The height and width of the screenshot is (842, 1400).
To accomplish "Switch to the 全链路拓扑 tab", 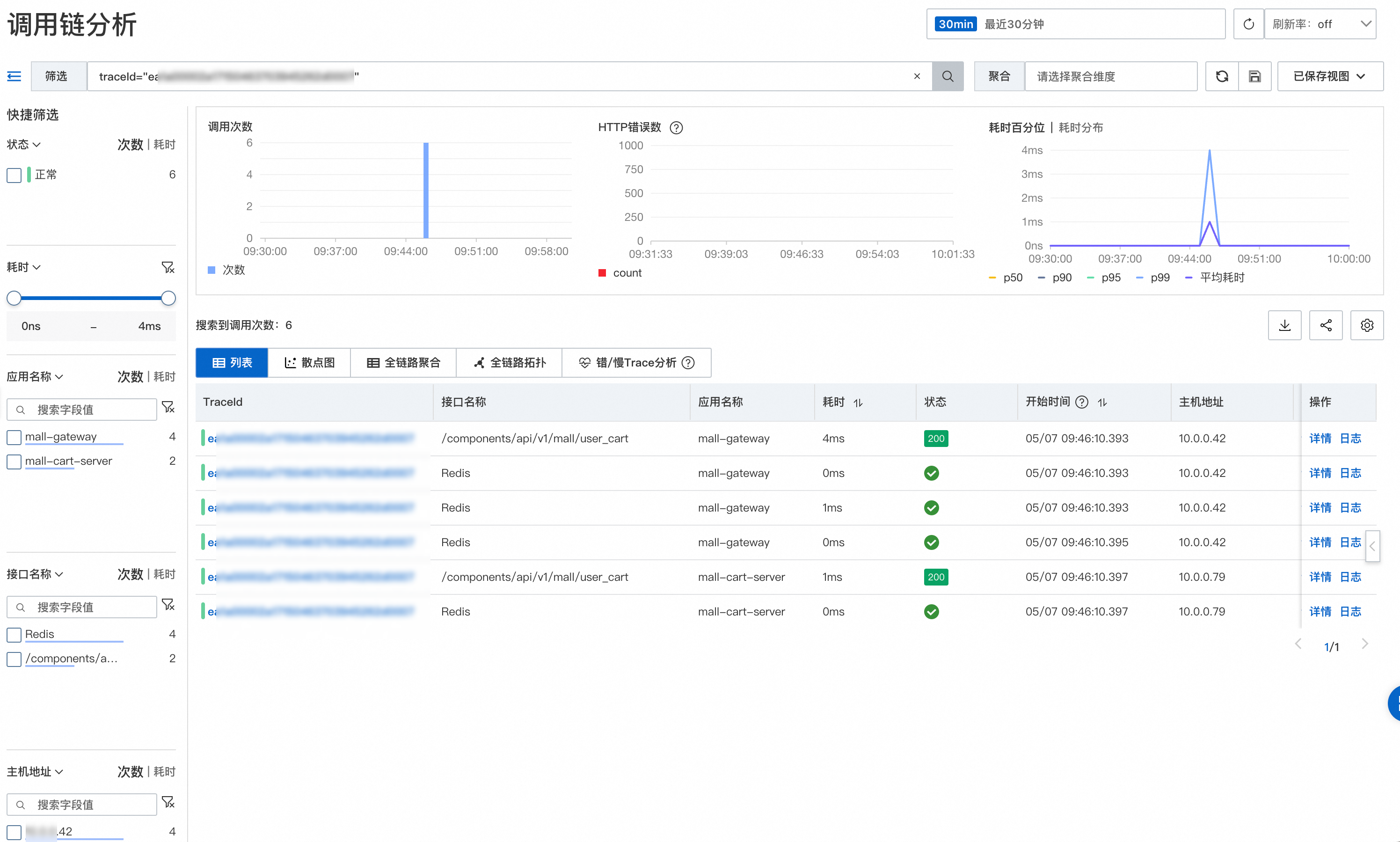I will [x=510, y=363].
